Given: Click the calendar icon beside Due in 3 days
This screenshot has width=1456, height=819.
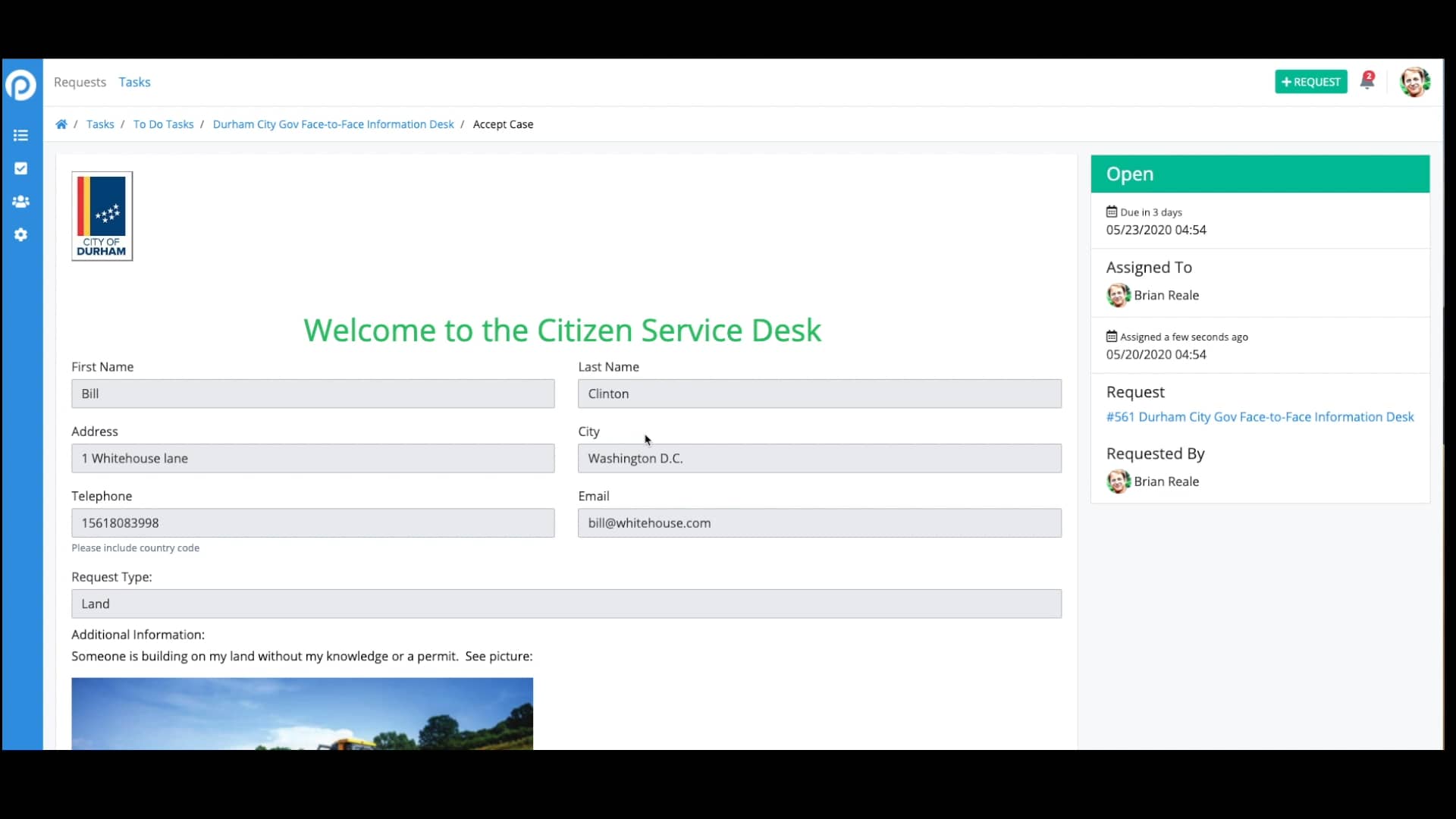Looking at the screenshot, I should [1111, 211].
